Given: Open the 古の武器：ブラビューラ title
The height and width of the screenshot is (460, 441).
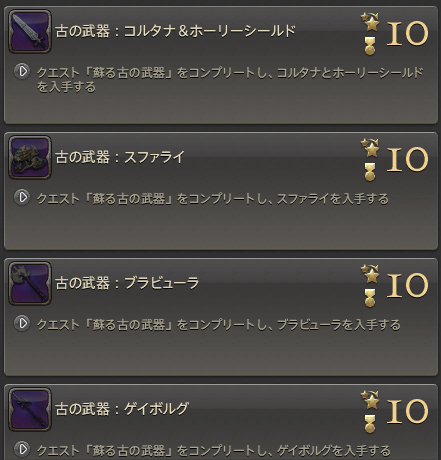Looking at the screenshot, I should coord(127,283).
